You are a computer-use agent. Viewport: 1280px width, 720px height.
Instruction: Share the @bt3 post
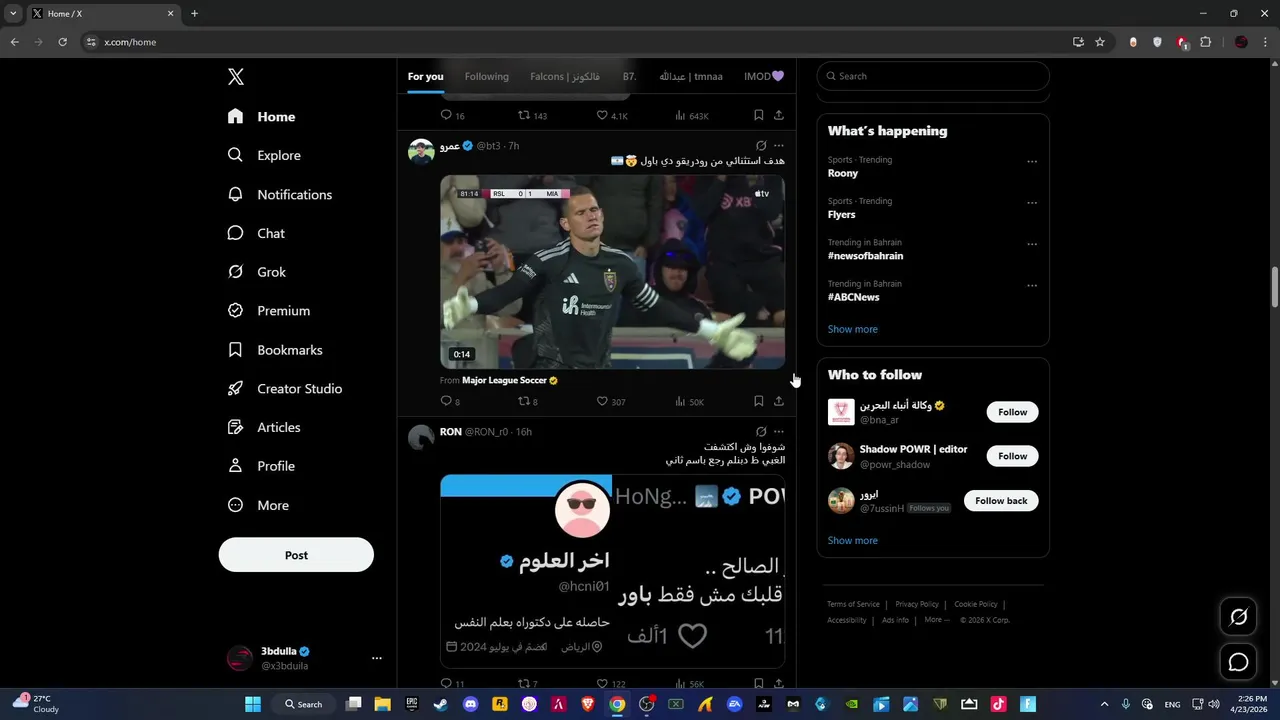(x=779, y=402)
